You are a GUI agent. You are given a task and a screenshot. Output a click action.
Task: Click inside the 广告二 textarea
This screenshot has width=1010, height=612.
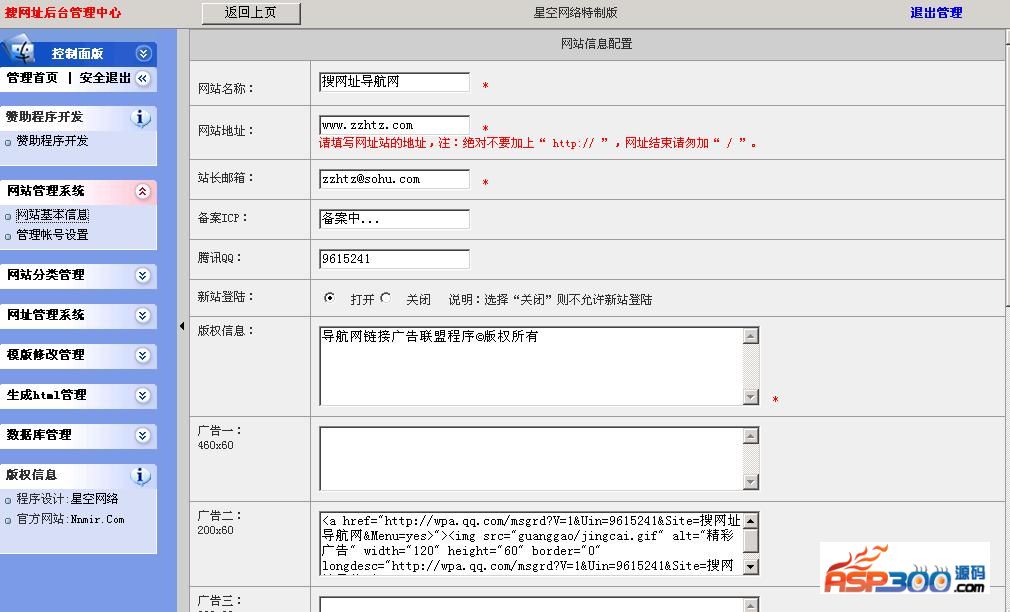[x=531, y=543]
